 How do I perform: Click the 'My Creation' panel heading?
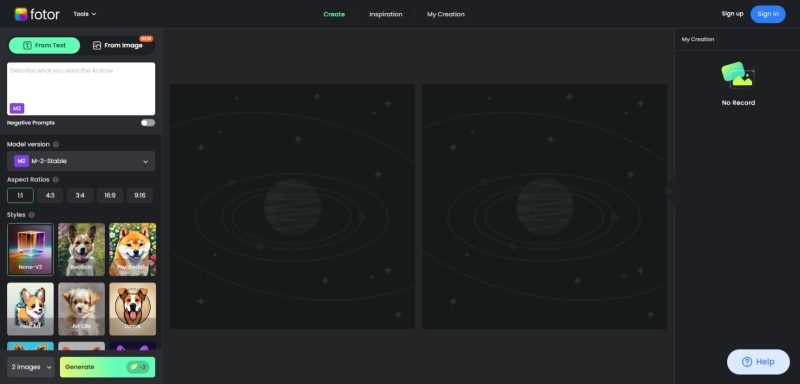coord(698,39)
